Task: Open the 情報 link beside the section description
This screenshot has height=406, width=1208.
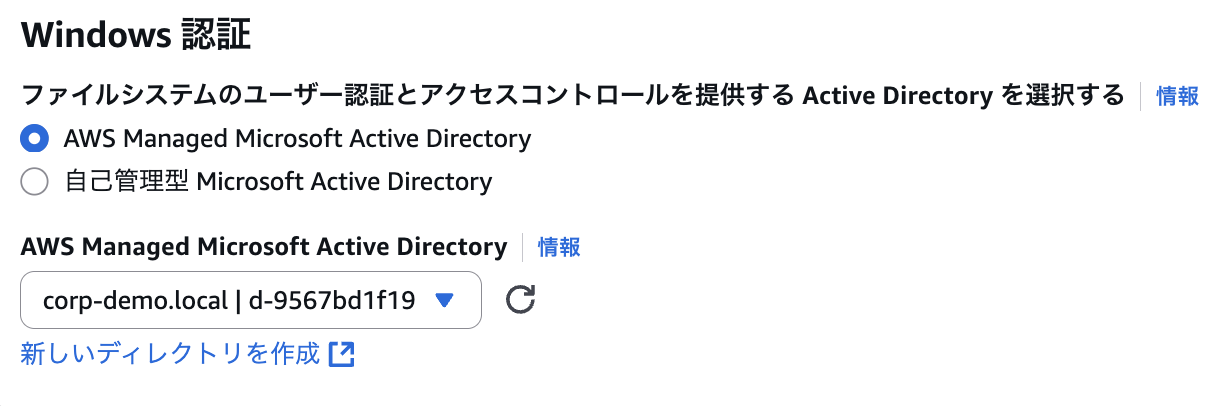Action: [1178, 96]
